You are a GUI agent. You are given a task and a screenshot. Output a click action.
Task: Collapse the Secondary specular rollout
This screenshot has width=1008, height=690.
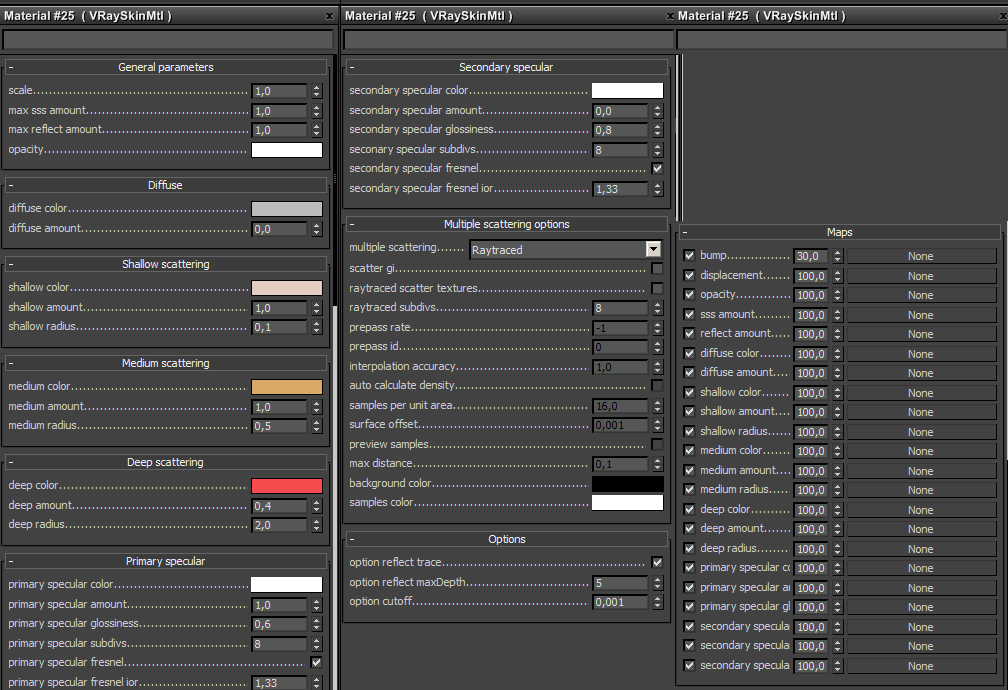[507, 67]
